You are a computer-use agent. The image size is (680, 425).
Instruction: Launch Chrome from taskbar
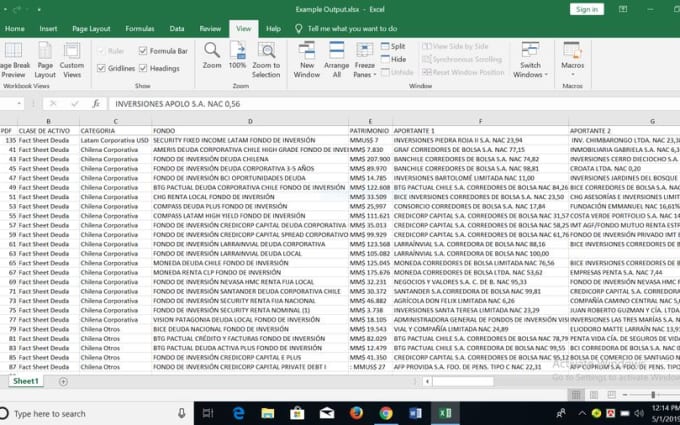coord(386,413)
